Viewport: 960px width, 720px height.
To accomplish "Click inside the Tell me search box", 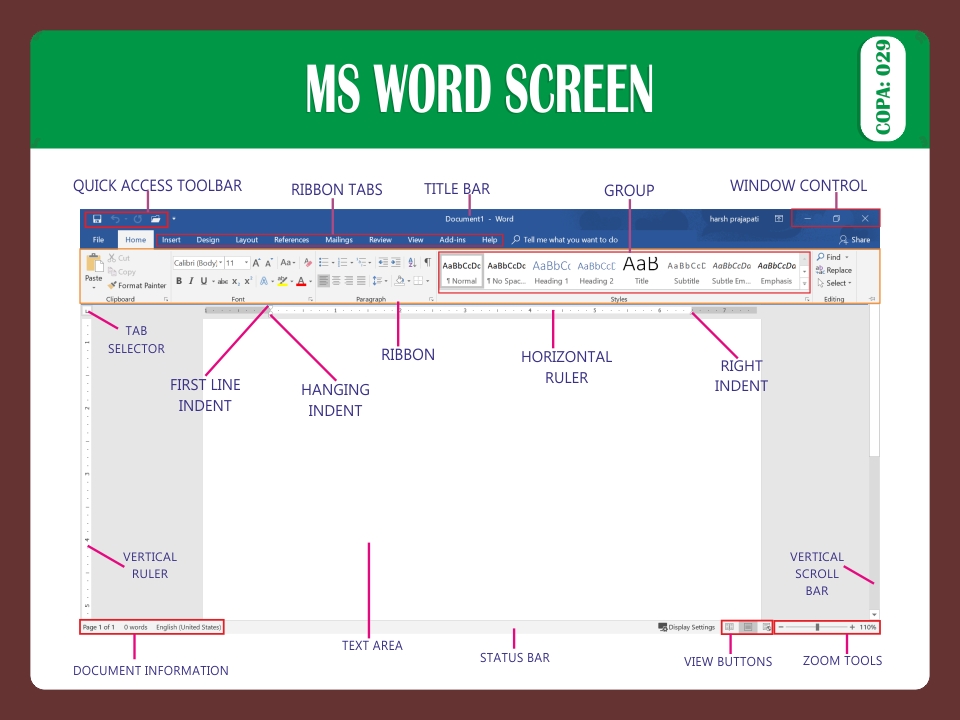I will click(565, 239).
